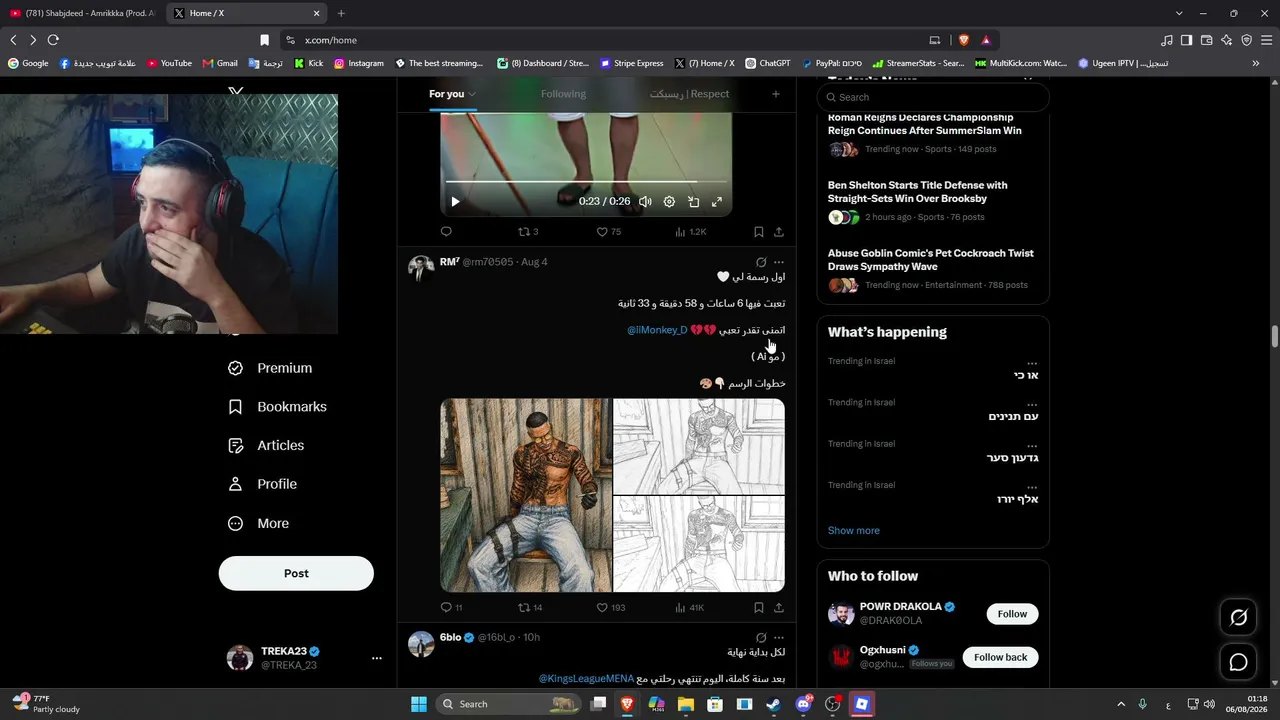Switch to the Respect timeline tab
This screenshot has height=720, width=1280.
point(689,94)
